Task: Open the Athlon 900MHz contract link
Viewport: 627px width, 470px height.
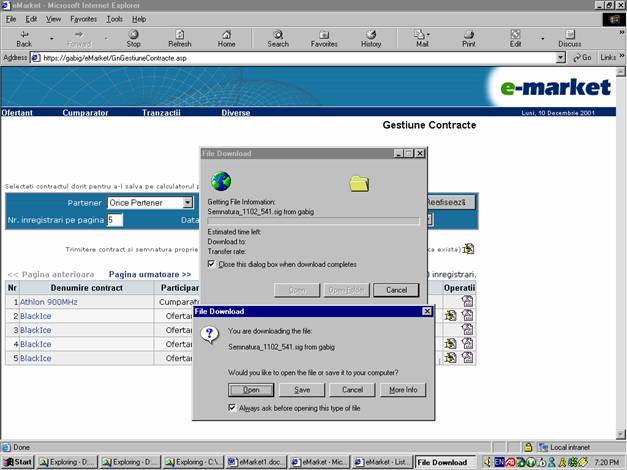Action: click(48, 301)
